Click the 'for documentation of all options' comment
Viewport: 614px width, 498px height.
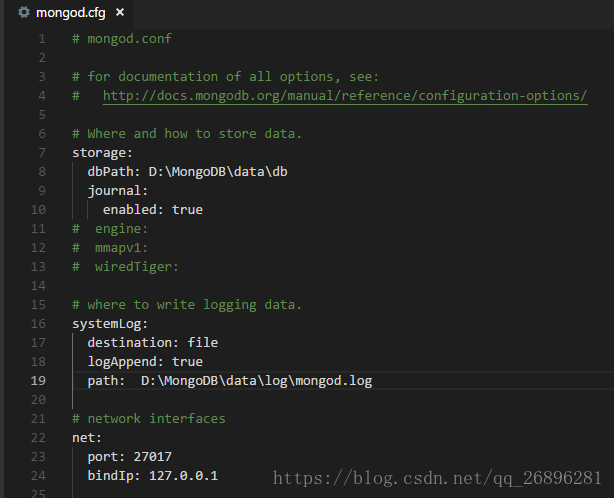tap(226, 77)
